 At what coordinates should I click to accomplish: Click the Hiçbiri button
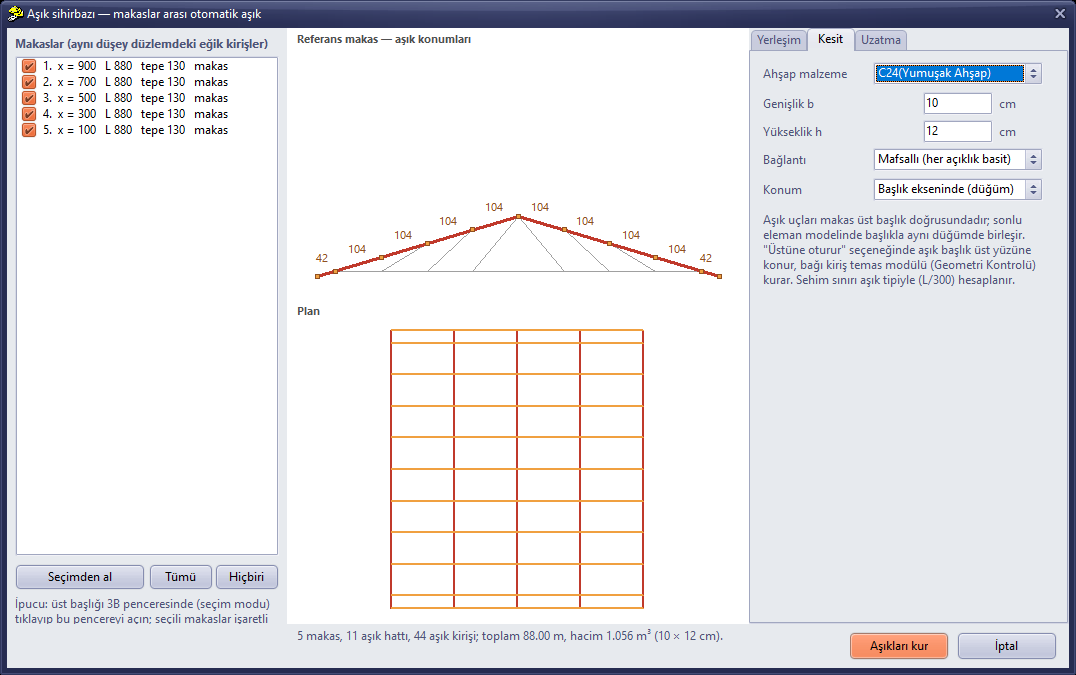click(246, 577)
